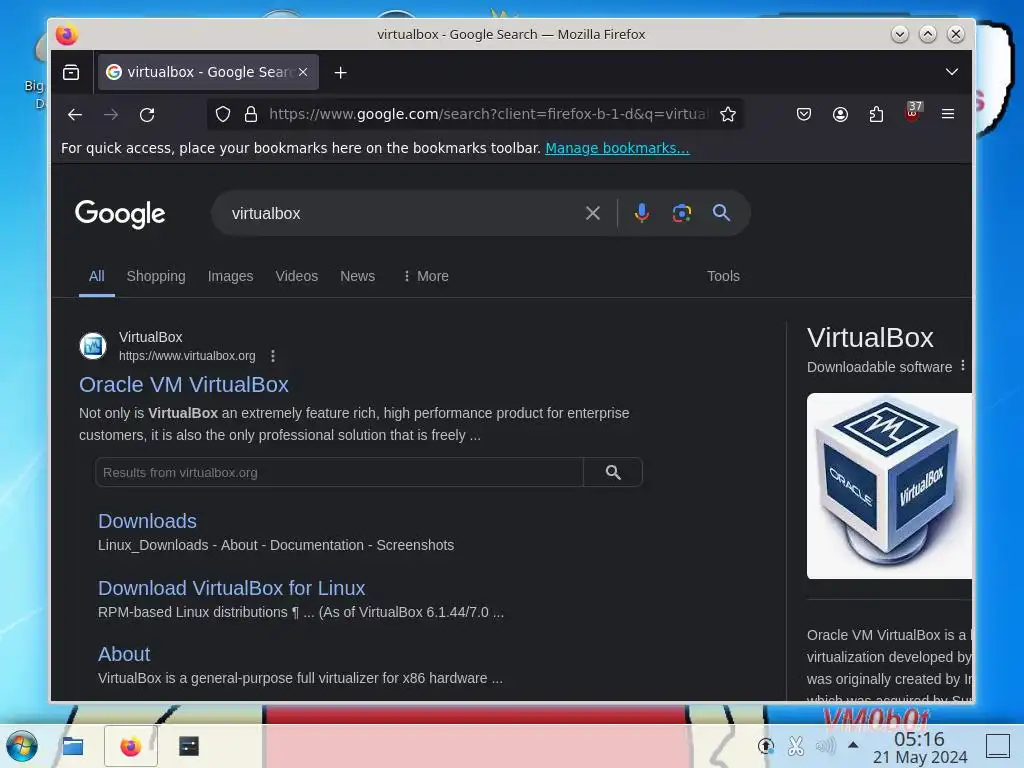Open the result options three-dot menu beside virtualbox.org

pos(273,356)
